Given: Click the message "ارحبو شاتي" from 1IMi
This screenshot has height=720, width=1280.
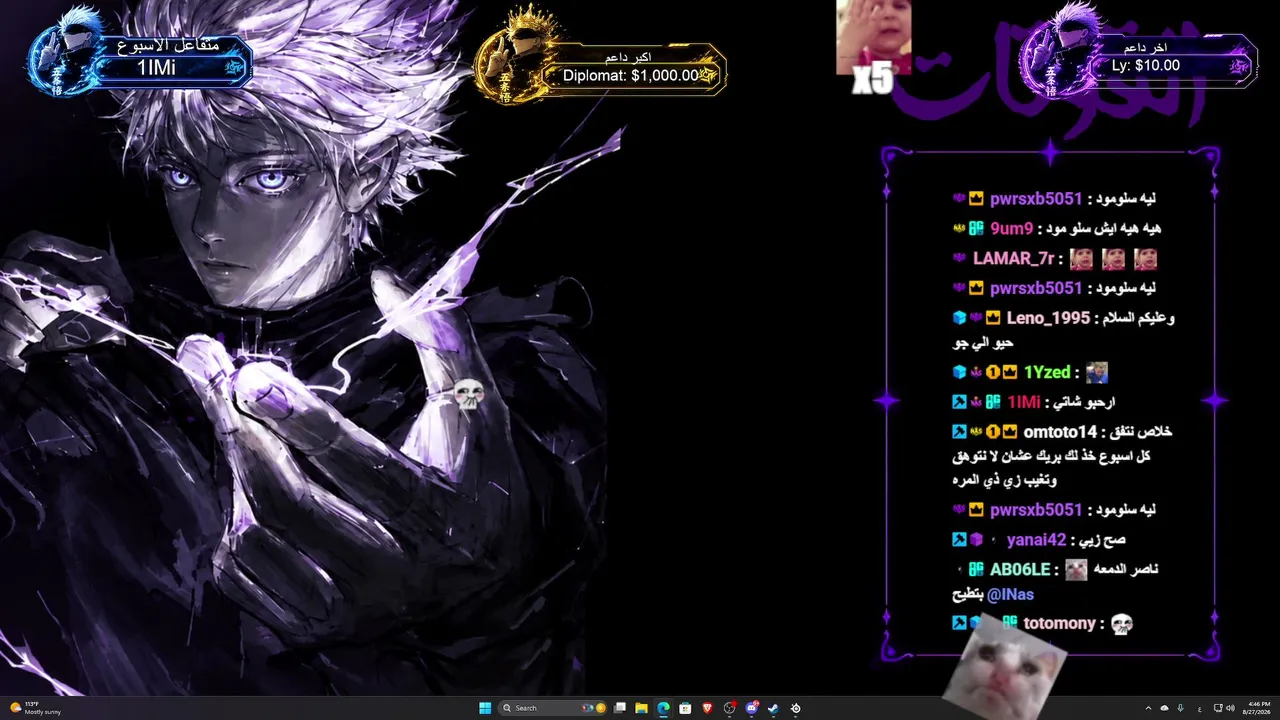Looking at the screenshot, I should click(x=1084, y=403).
